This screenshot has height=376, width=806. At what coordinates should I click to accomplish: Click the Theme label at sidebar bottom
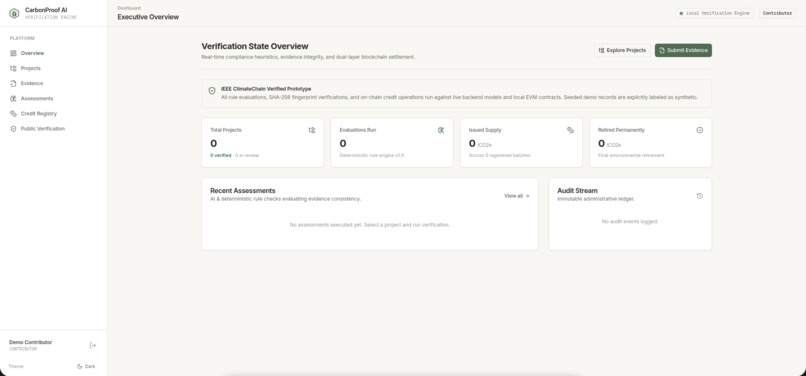point(16,366)
